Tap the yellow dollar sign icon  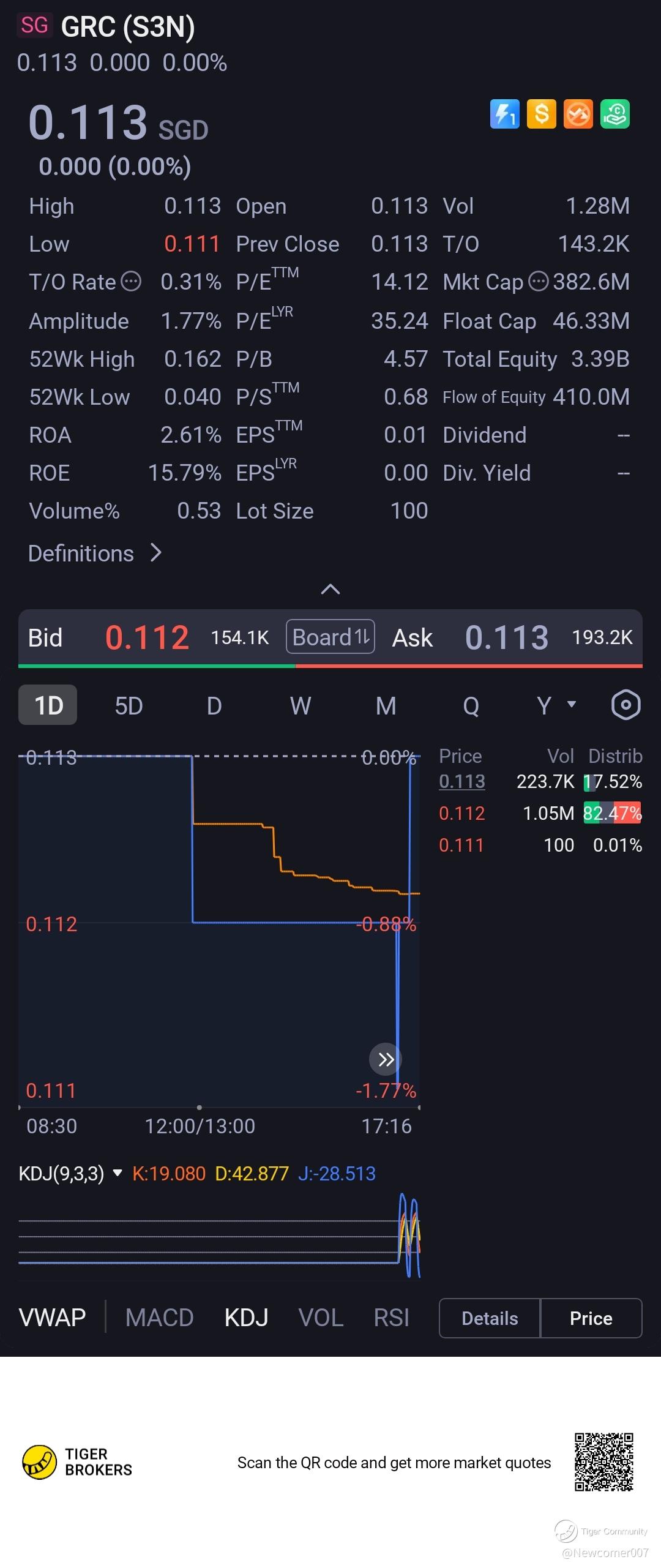(542, 114)
